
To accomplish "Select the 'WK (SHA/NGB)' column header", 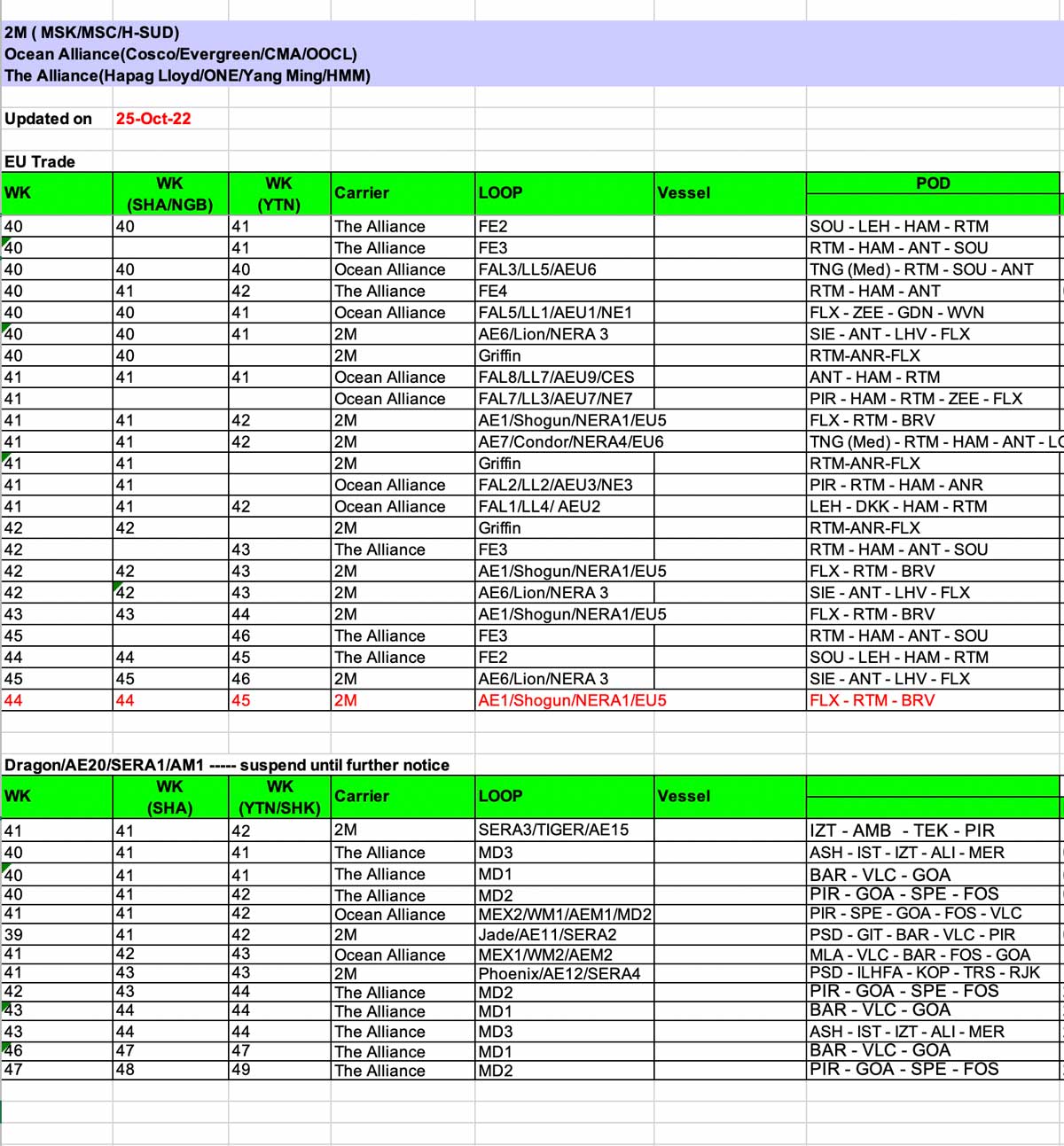I will [170, 193].
